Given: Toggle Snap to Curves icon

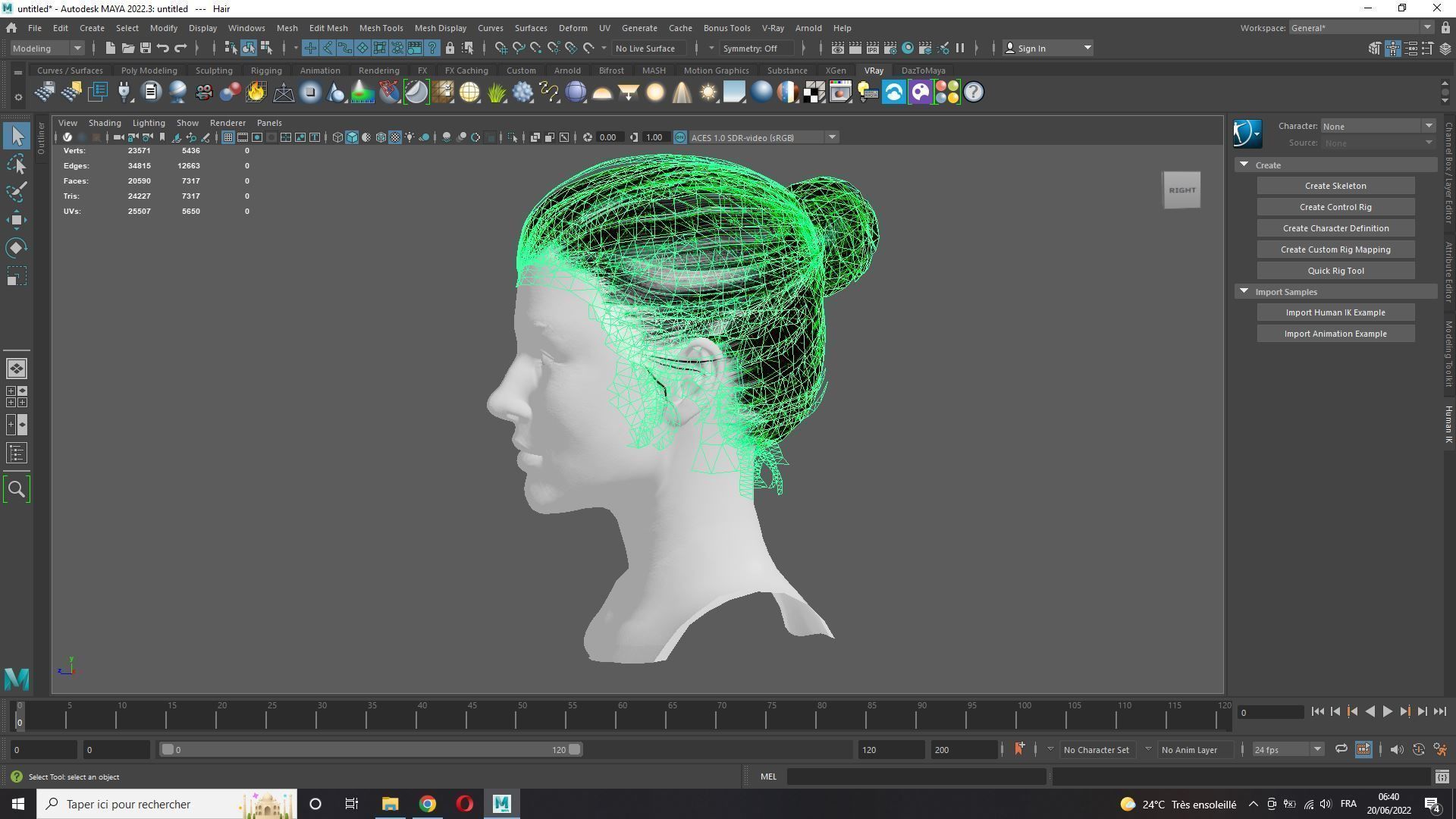Looking at the screenshot, I should tap(519, 48).
